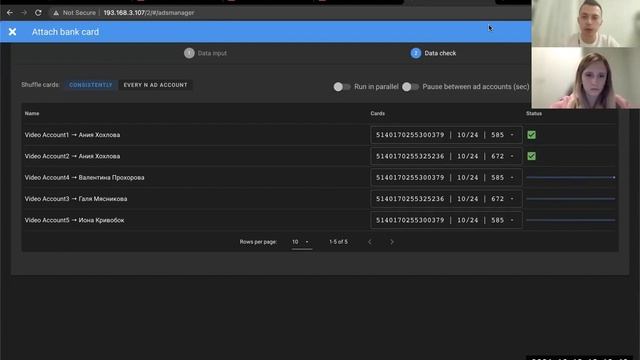Open the Data check step

point(433,53)
